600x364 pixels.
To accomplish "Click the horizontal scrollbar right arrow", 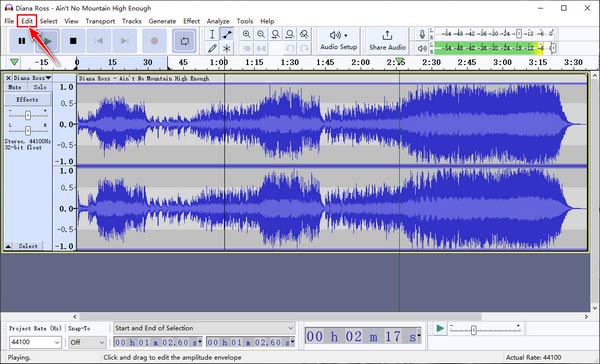I will tap(586, 317).
